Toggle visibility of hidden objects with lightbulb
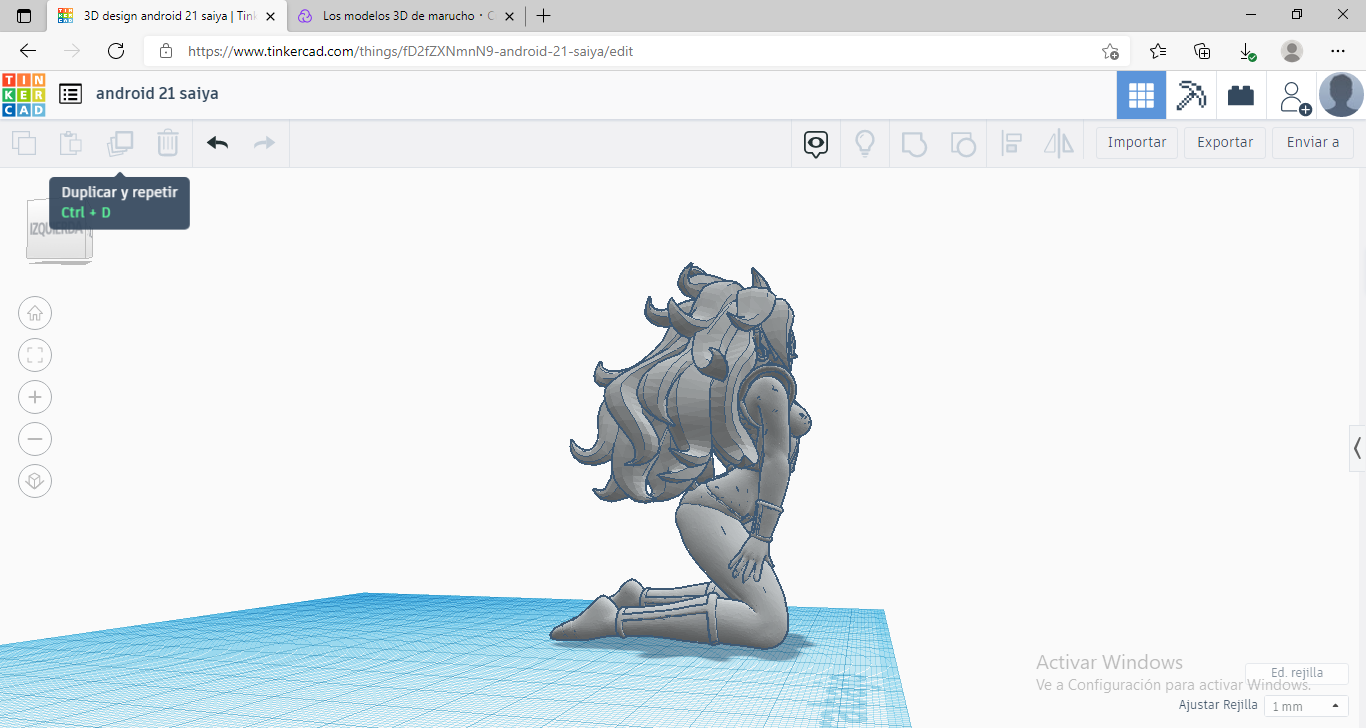Screen dimensions: 1366x728 tap(865, 143)
